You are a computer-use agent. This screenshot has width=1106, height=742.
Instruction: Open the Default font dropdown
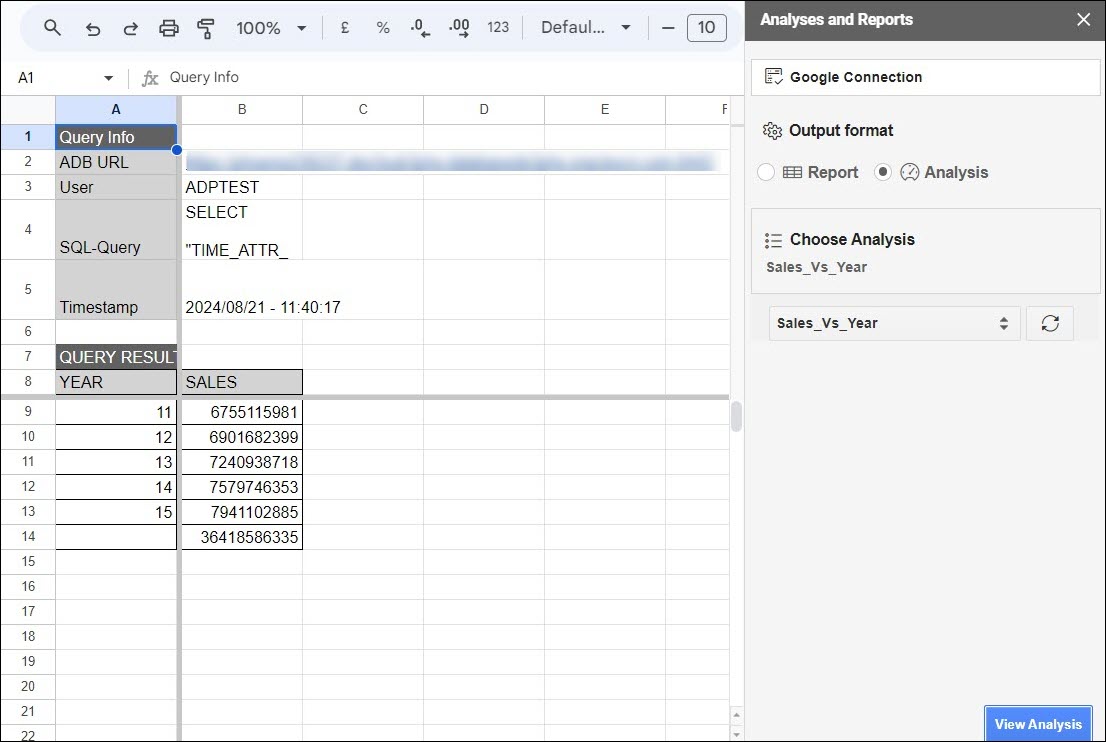tap(585, 28)
